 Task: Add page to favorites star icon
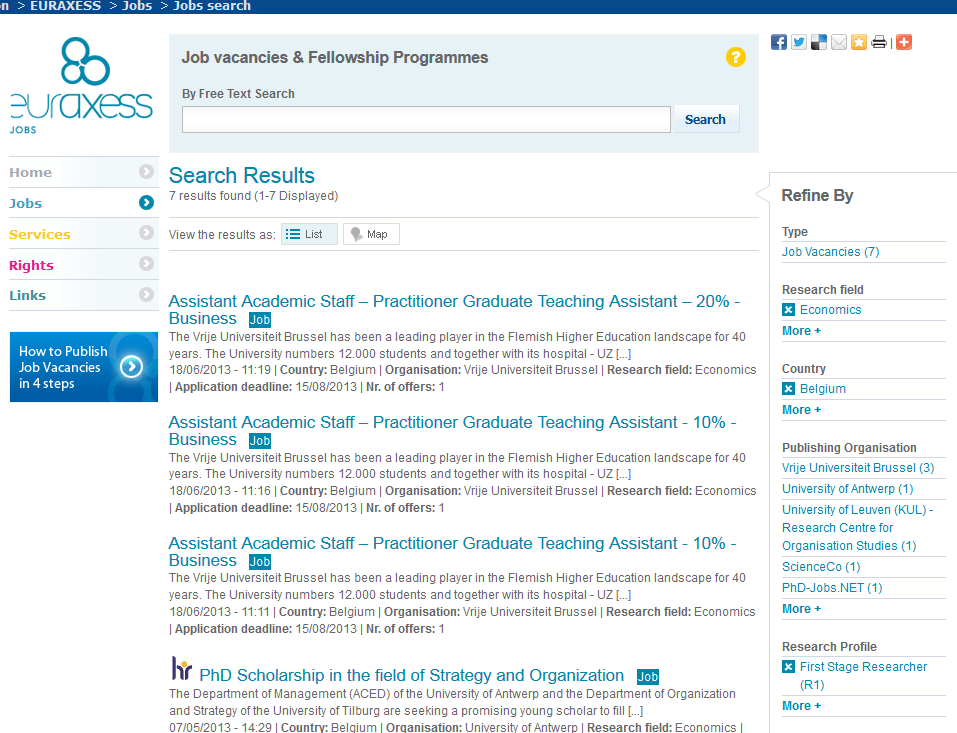[x=859, y=42]
